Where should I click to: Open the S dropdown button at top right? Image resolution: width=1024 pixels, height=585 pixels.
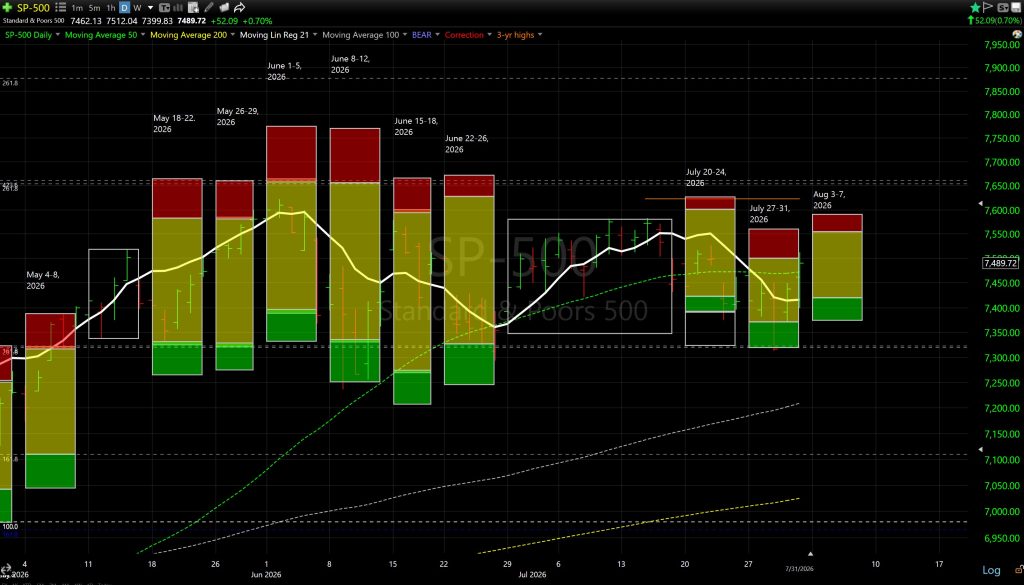(x=1003, y=7)
